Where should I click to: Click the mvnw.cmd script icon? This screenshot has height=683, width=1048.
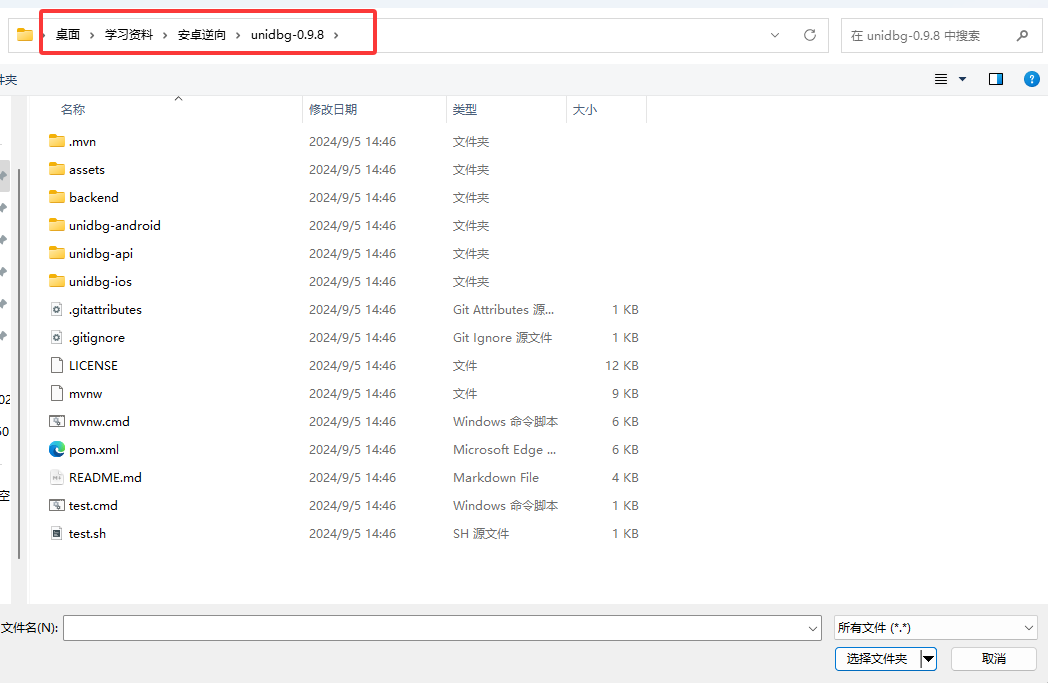coord(57,422)
